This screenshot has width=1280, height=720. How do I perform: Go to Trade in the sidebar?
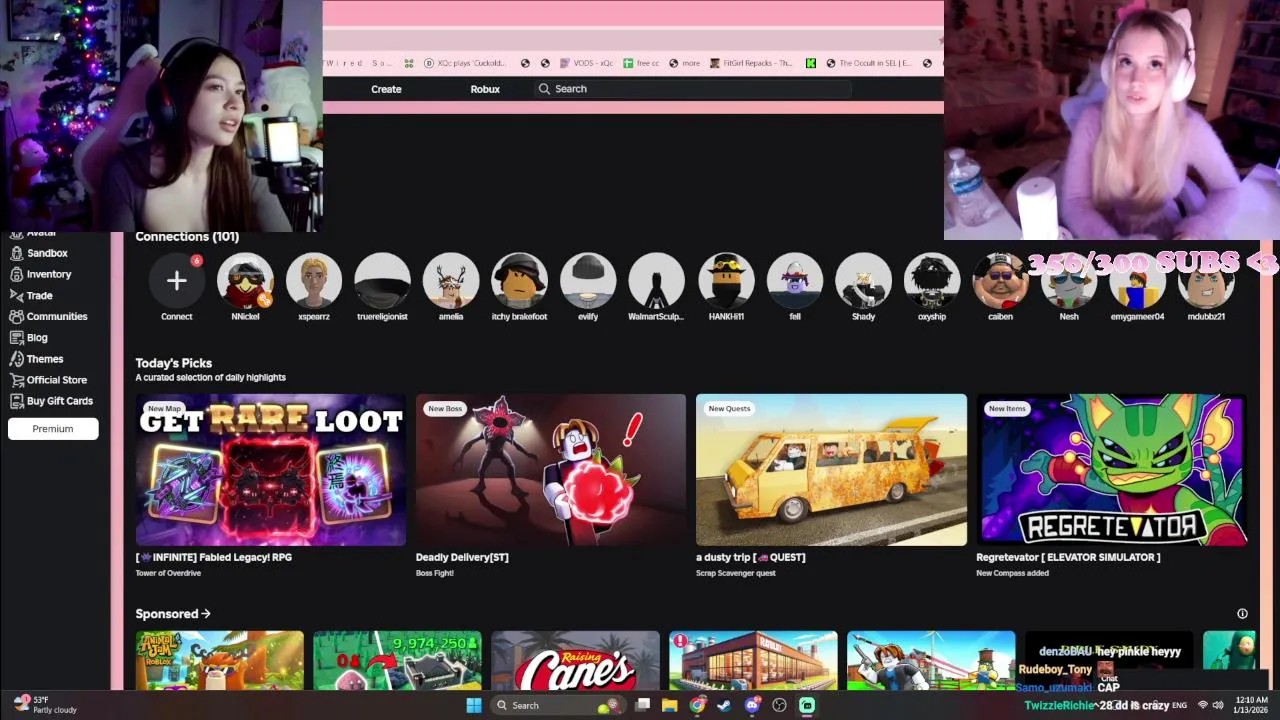(x=31, y=295)
